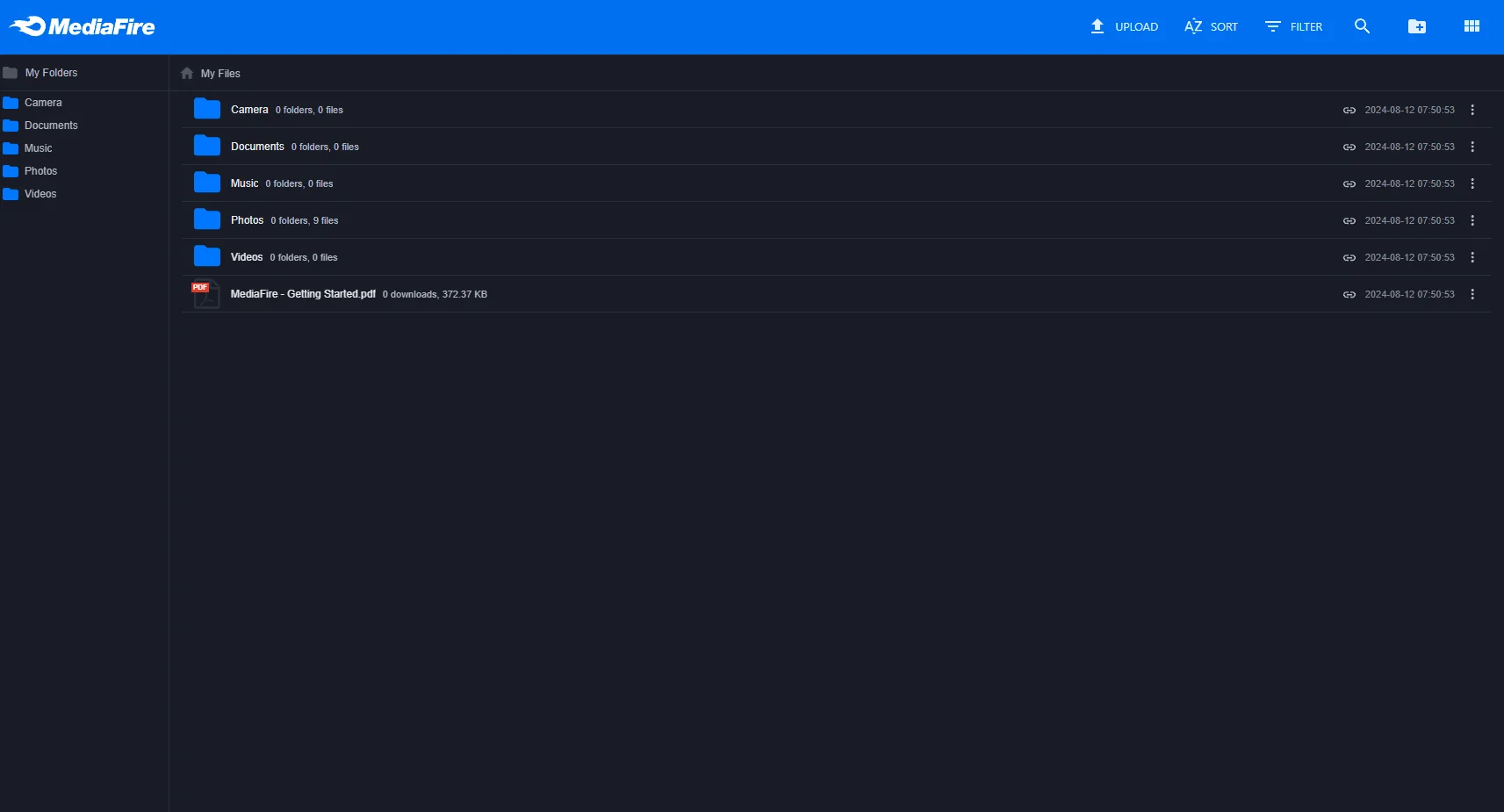Open MediaFire - Getting Started.pdf
Screen dimensions: 1504x812
click(303, 294)
